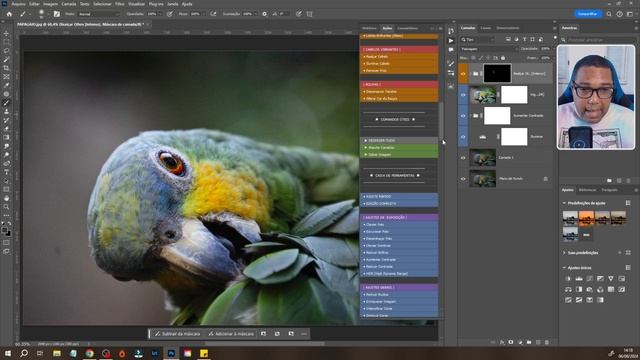The image size is (640, 360).
Task: Add layer mask icon at Layers panel bottom
Action: 511,342
